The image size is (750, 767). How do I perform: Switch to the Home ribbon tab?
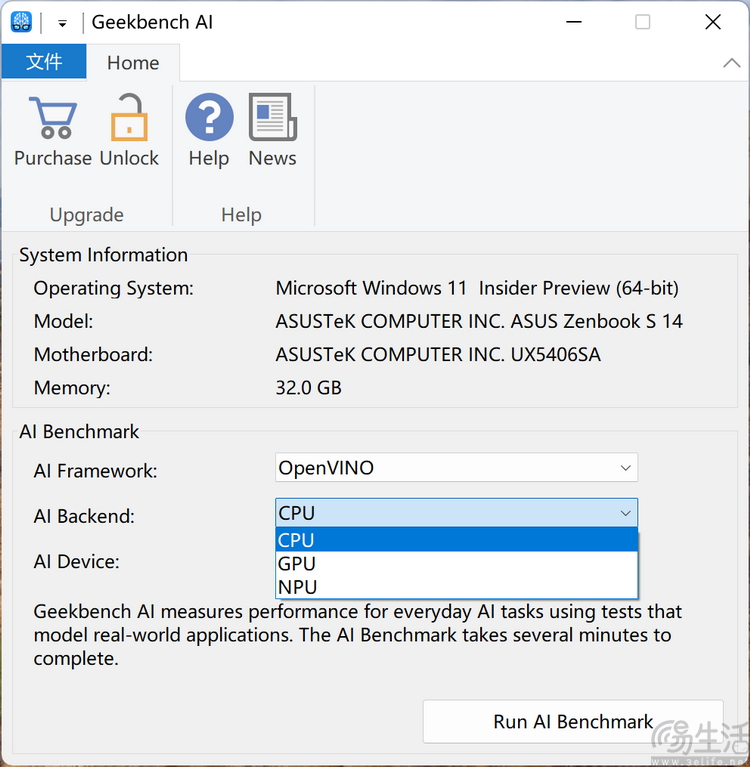pos(133,63)
